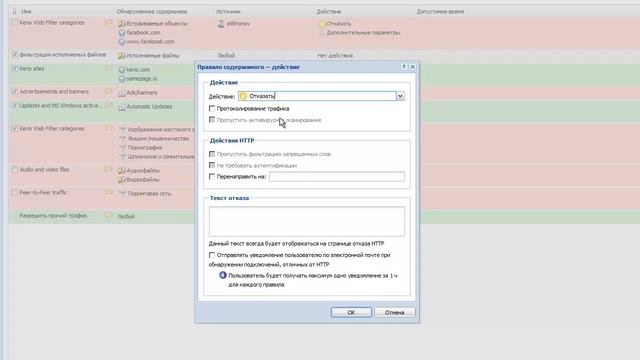640x360 pixels.
Task: Click the blue info icon beside notification note
Action: 223,276
